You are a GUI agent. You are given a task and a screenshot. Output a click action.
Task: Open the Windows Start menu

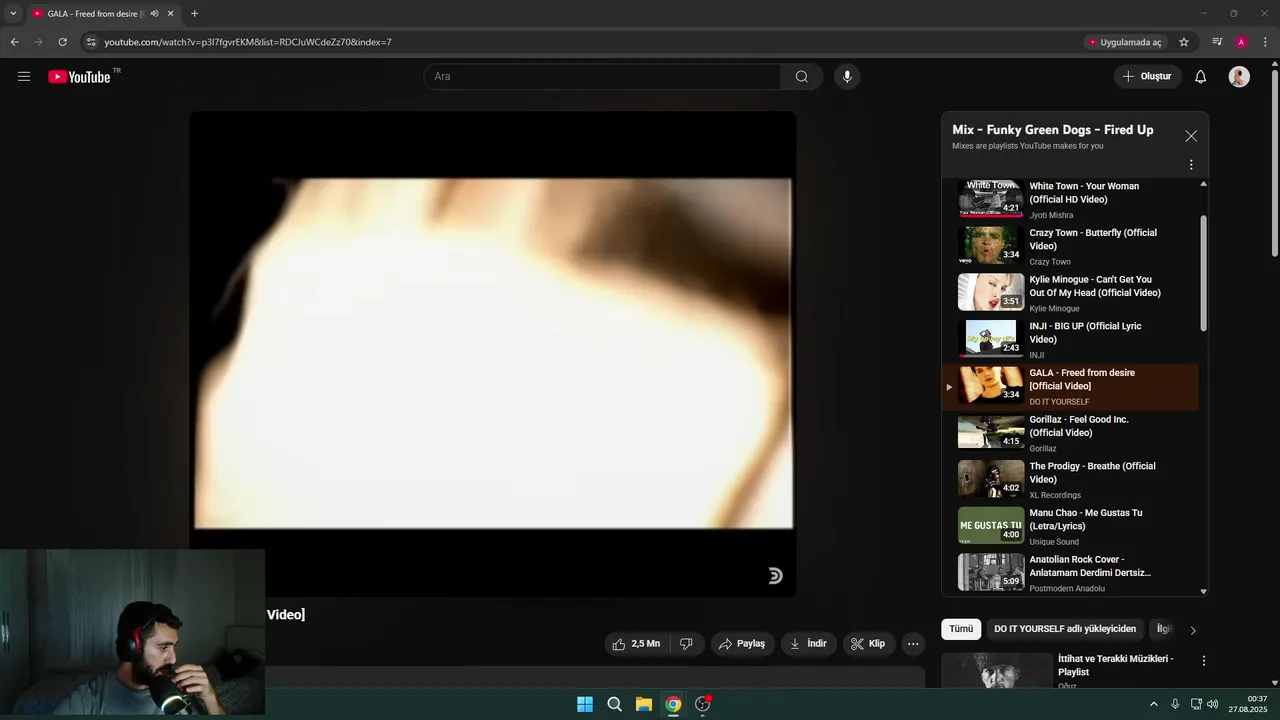[585, 704]
